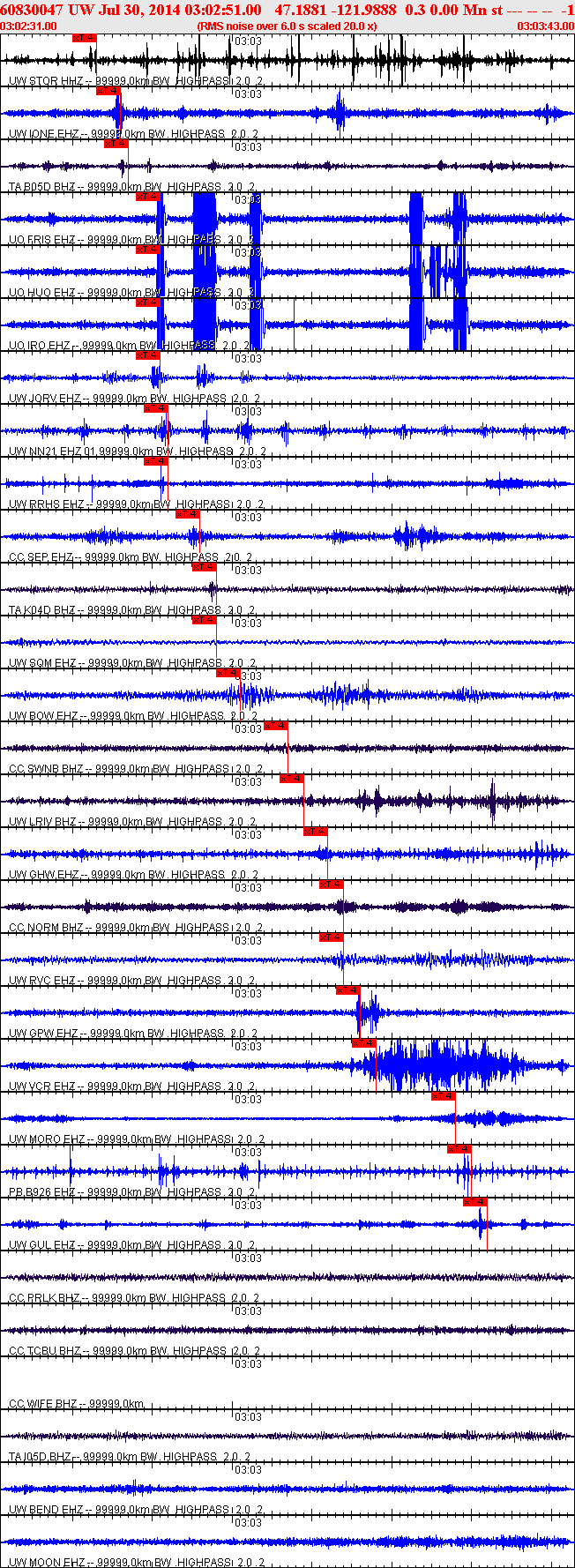The height and width of the screenshot is (1568, 575).
Task: Select the xT 4 pick flag on UW NN21 EHZ
Action: [156, 408]
